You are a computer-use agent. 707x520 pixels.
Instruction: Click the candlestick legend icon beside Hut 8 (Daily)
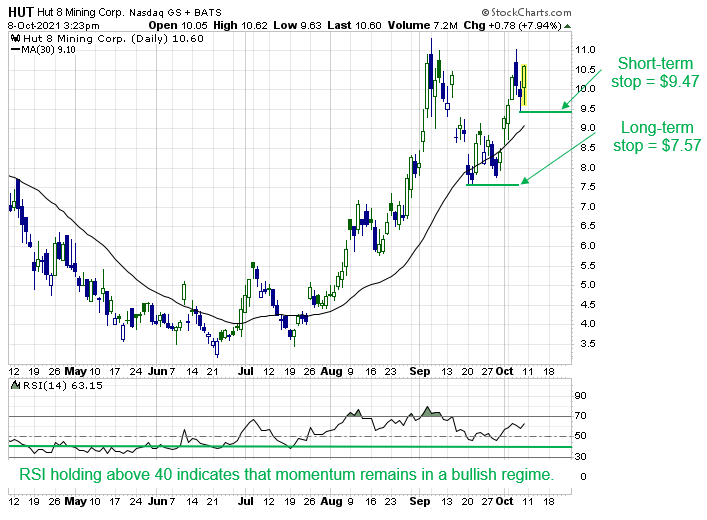tap(15, 38)
